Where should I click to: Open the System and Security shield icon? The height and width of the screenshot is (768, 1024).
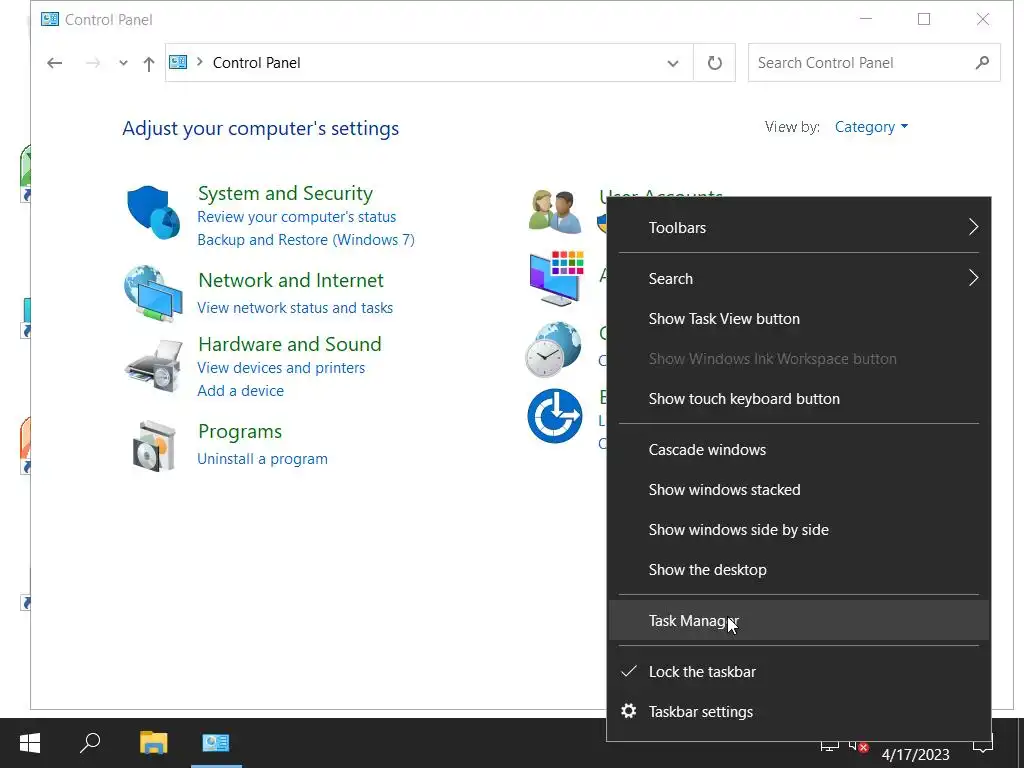point(153,212)
